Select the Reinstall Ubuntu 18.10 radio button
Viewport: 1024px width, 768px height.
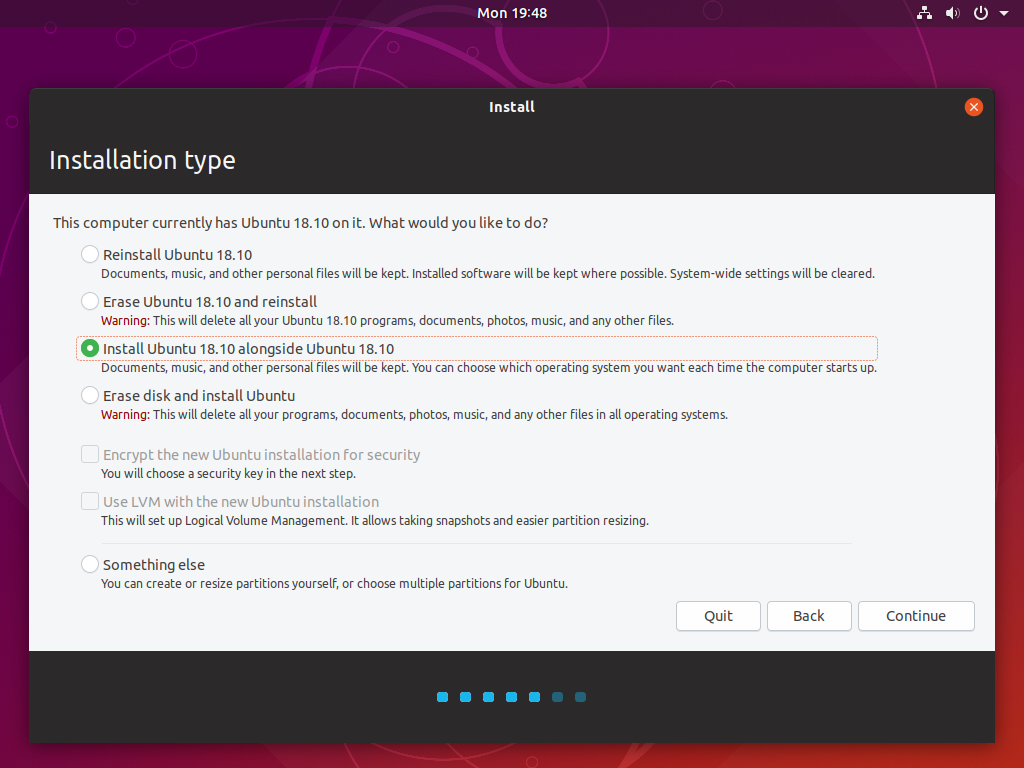89,254
